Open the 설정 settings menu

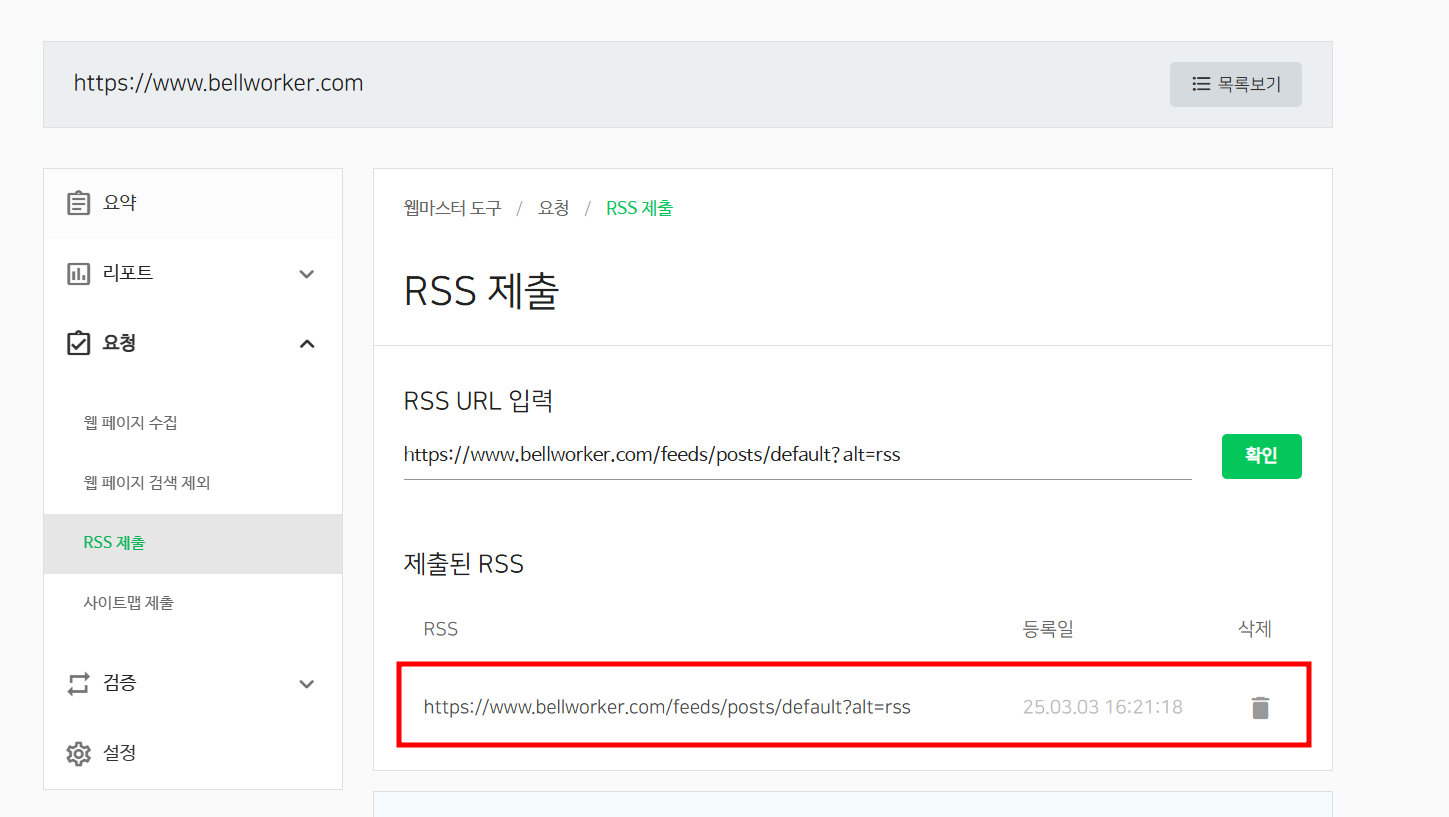point(193,753)
